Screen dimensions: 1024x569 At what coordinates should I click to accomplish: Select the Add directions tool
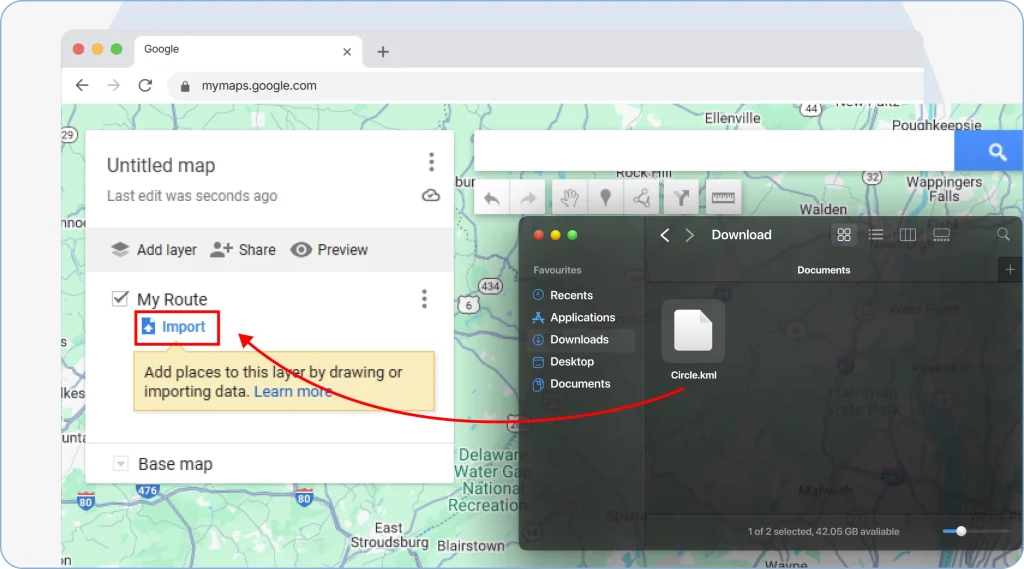pos(681,198)
